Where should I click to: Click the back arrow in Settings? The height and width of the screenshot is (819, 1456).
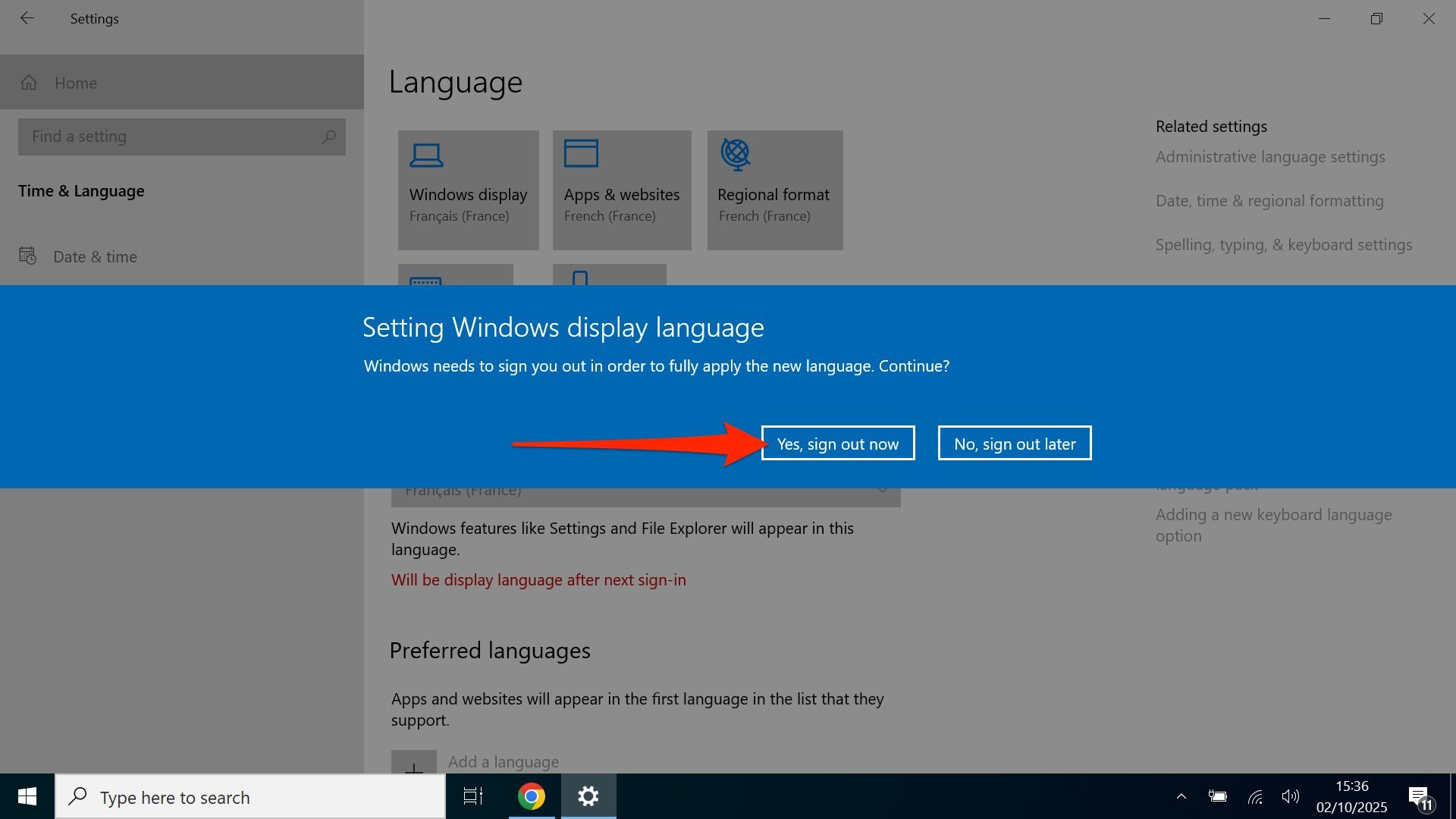pos(27,18)
